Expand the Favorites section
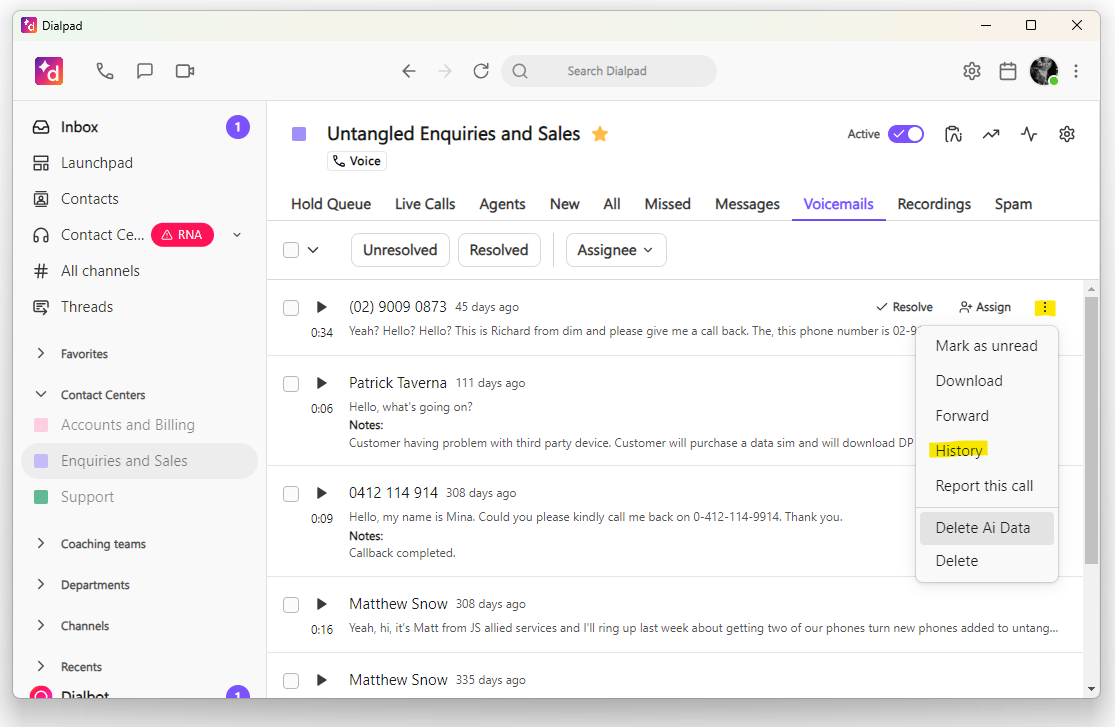This screenshot has height=727, width=1115. (41, 354)
